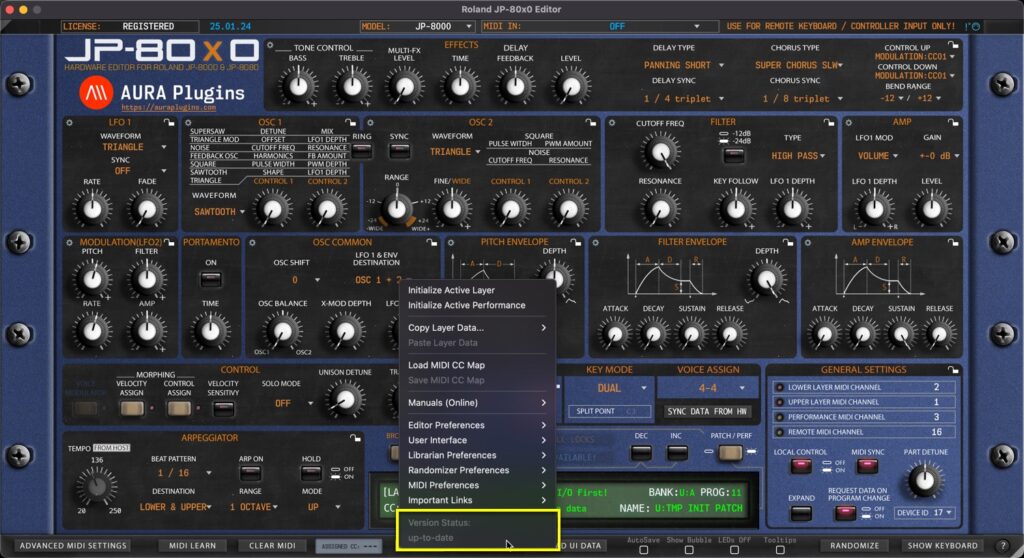Open the Key Mode DUAL dropdown
Viewport: 1024px width, 558px height.
pos(609,388)
